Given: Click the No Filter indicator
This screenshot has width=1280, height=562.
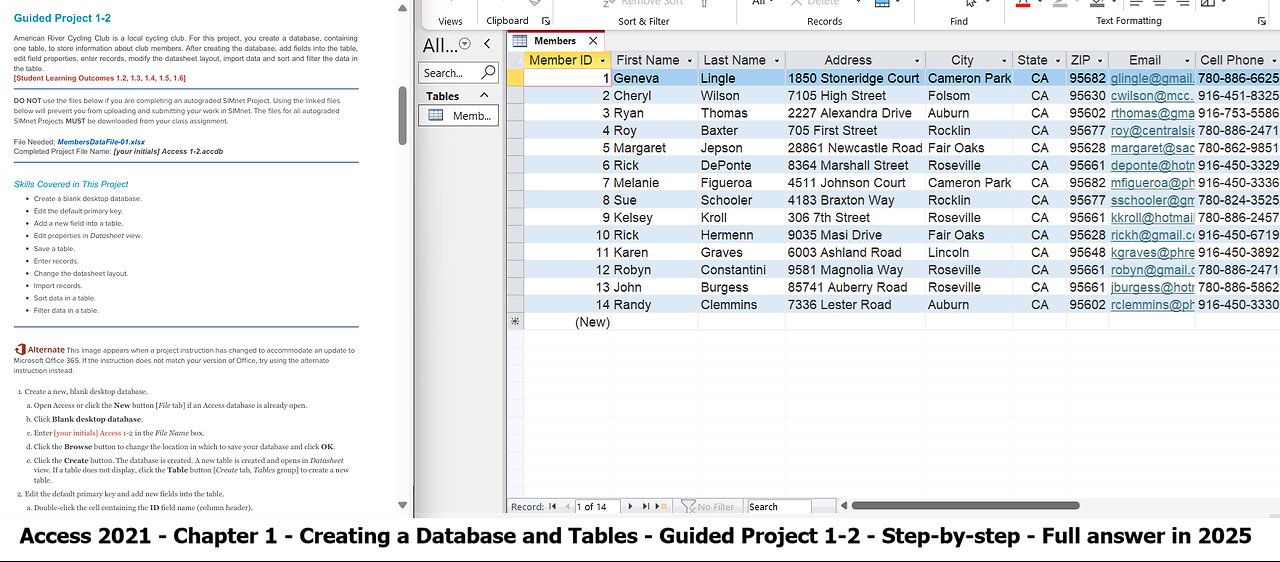Looking at the screenshot, I should 710,507.
